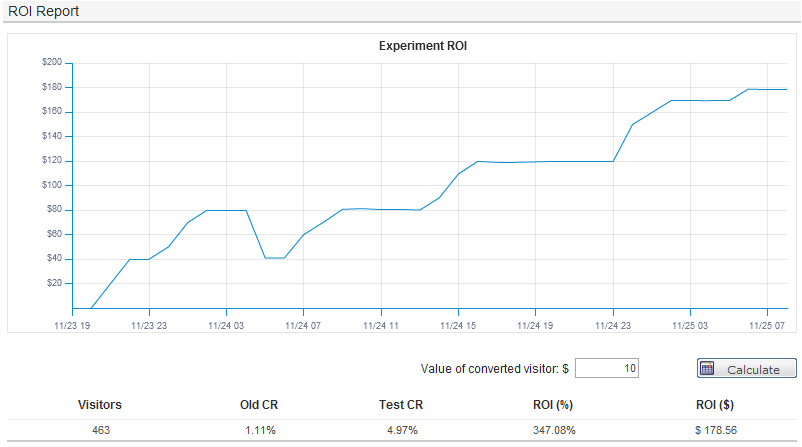The image size is (802, 447).
Task: Select the Experiment ROI chart title
Action: point(423,46)
